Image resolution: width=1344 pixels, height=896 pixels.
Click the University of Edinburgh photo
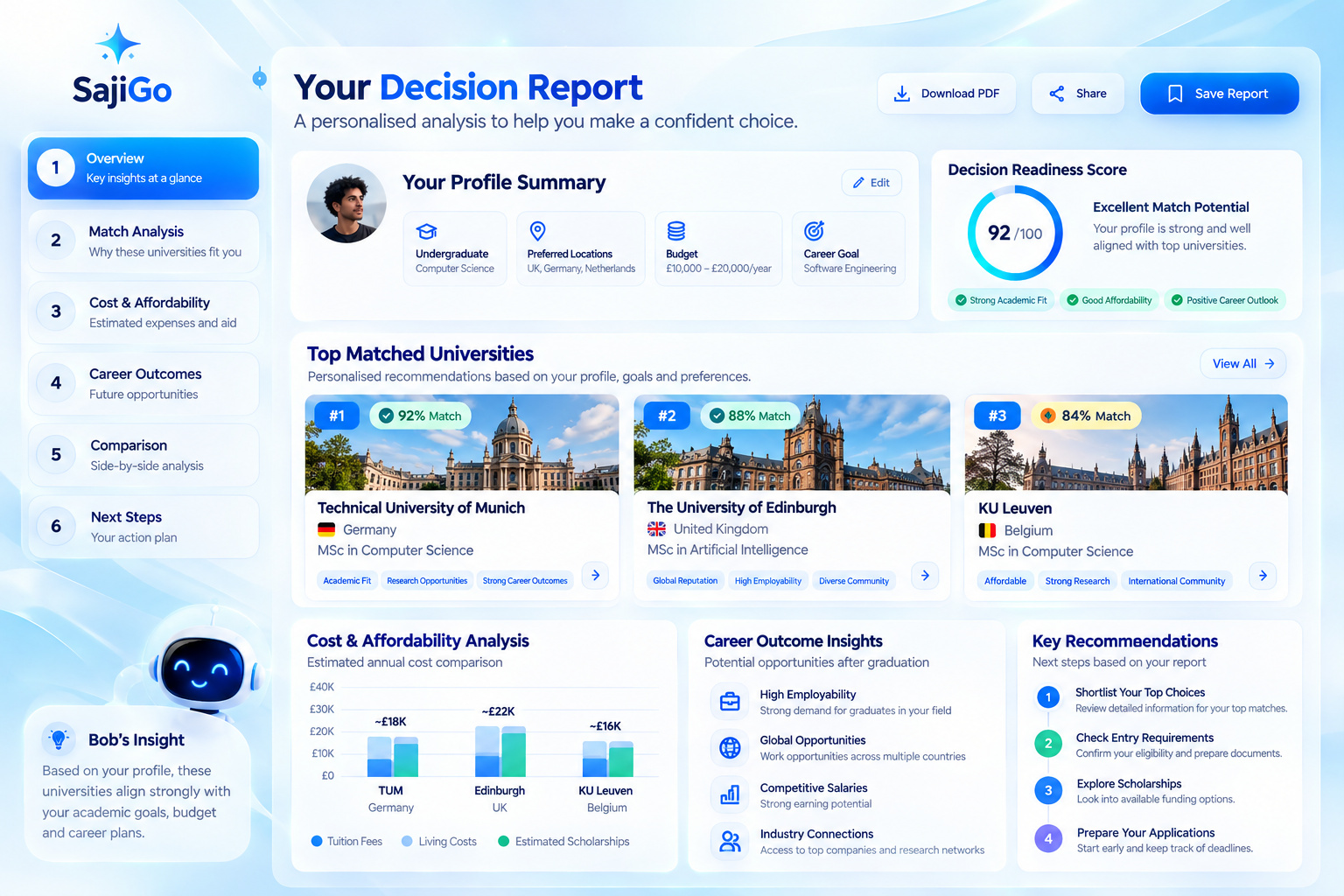792,443
